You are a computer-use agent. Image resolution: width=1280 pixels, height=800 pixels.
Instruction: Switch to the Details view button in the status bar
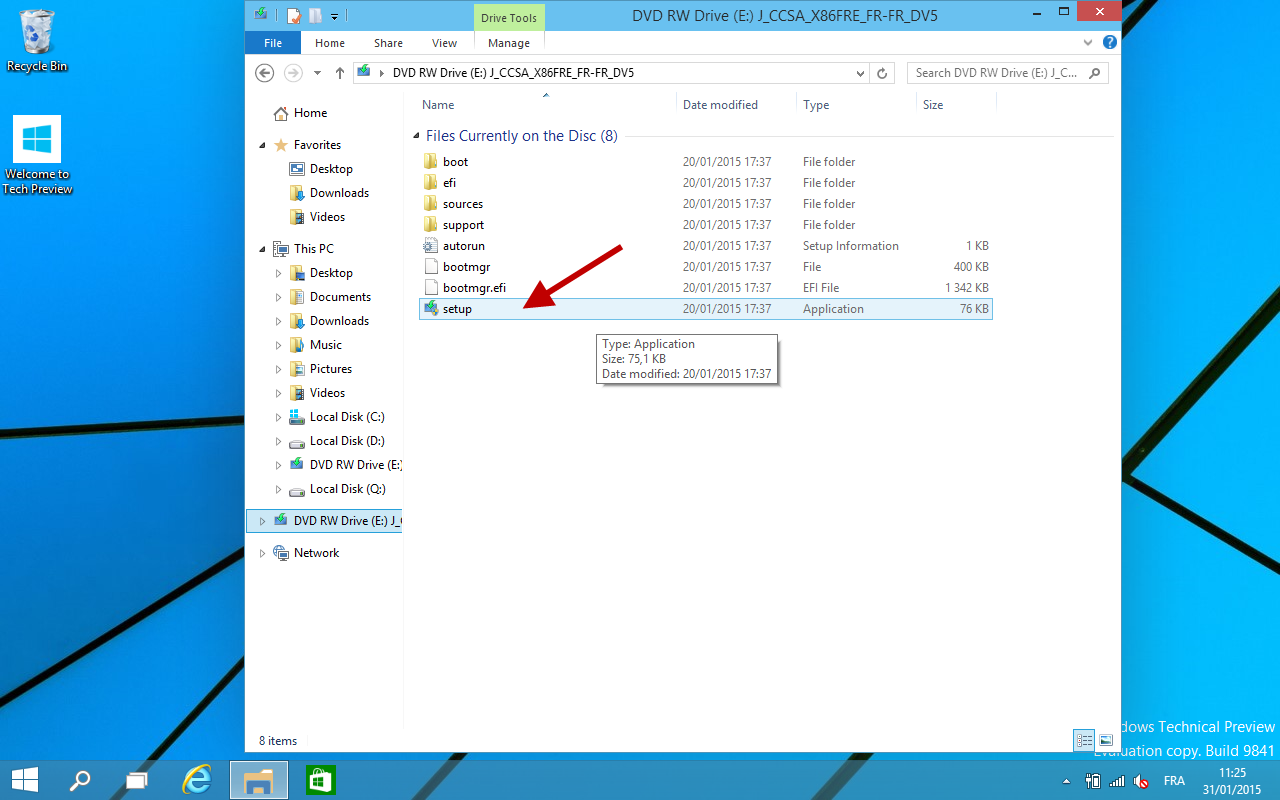1084,741
